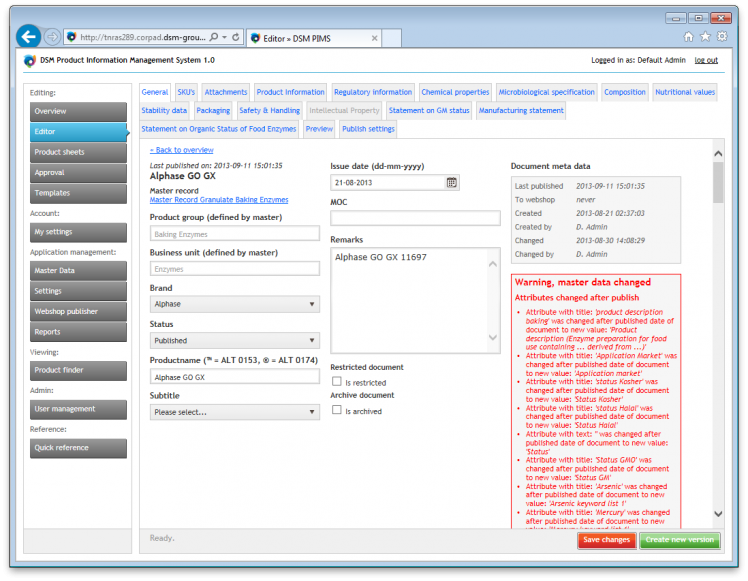Click the Remarks box scroll down arrow
Screen dimensions: 748x581
(493, 337)
